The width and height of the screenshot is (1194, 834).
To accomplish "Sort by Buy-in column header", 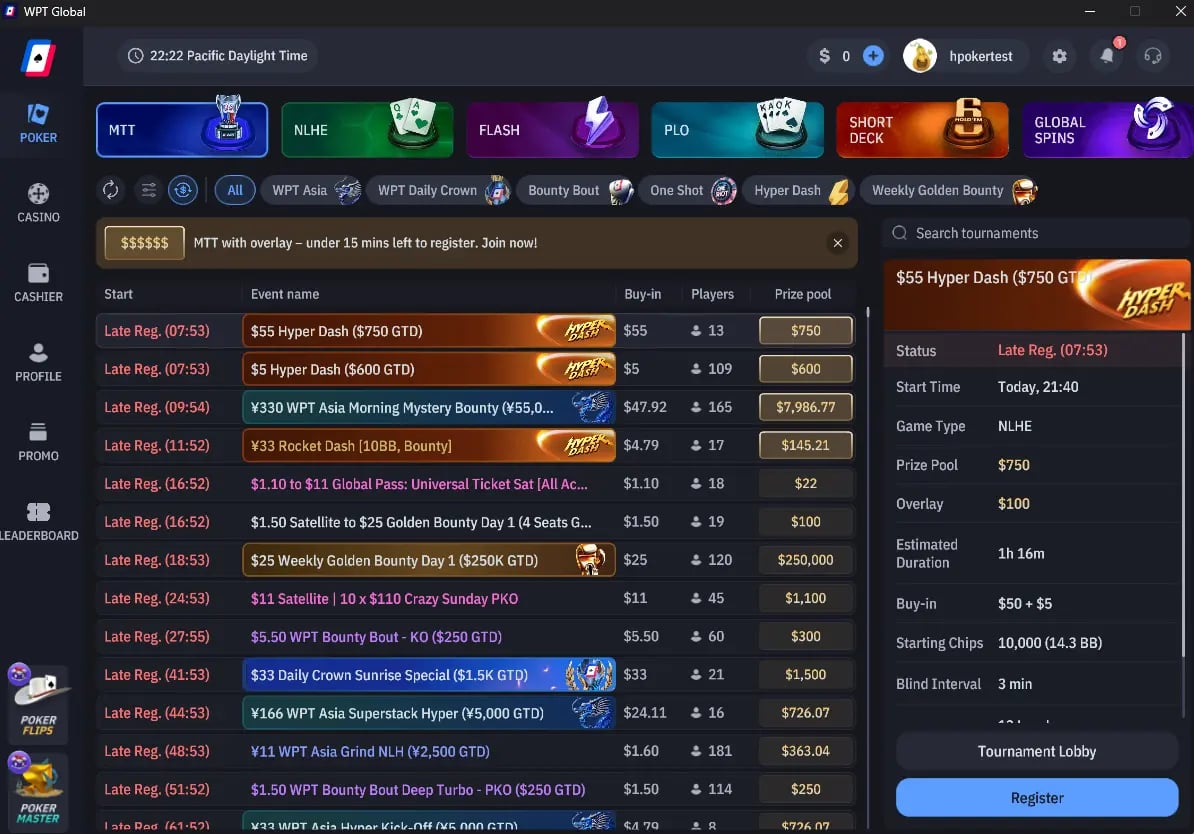I will coord(643,294).
